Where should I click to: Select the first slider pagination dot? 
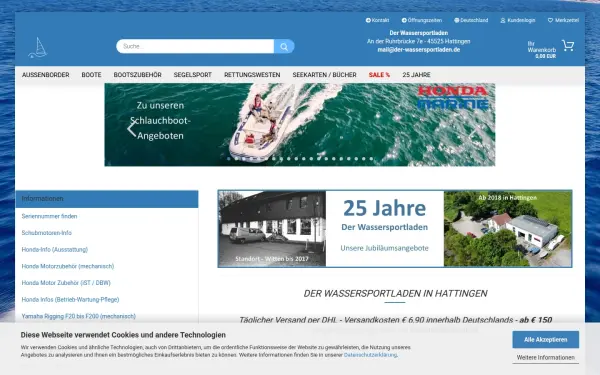[229, 158]
